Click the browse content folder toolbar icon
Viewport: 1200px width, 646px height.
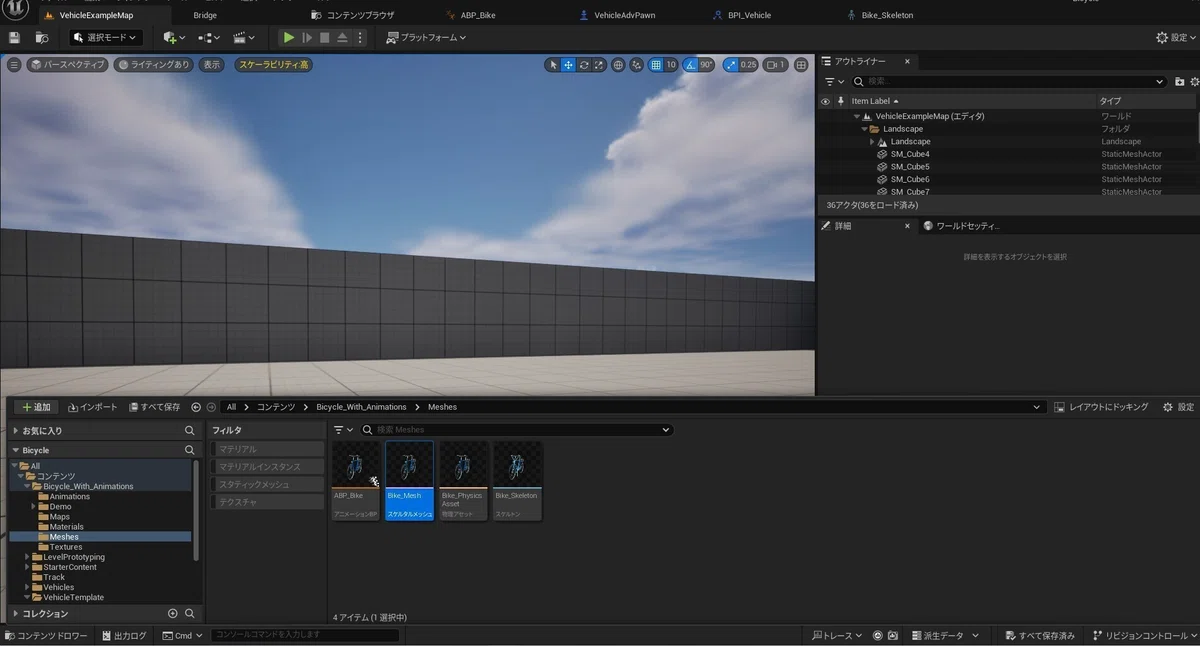[41, 38]
